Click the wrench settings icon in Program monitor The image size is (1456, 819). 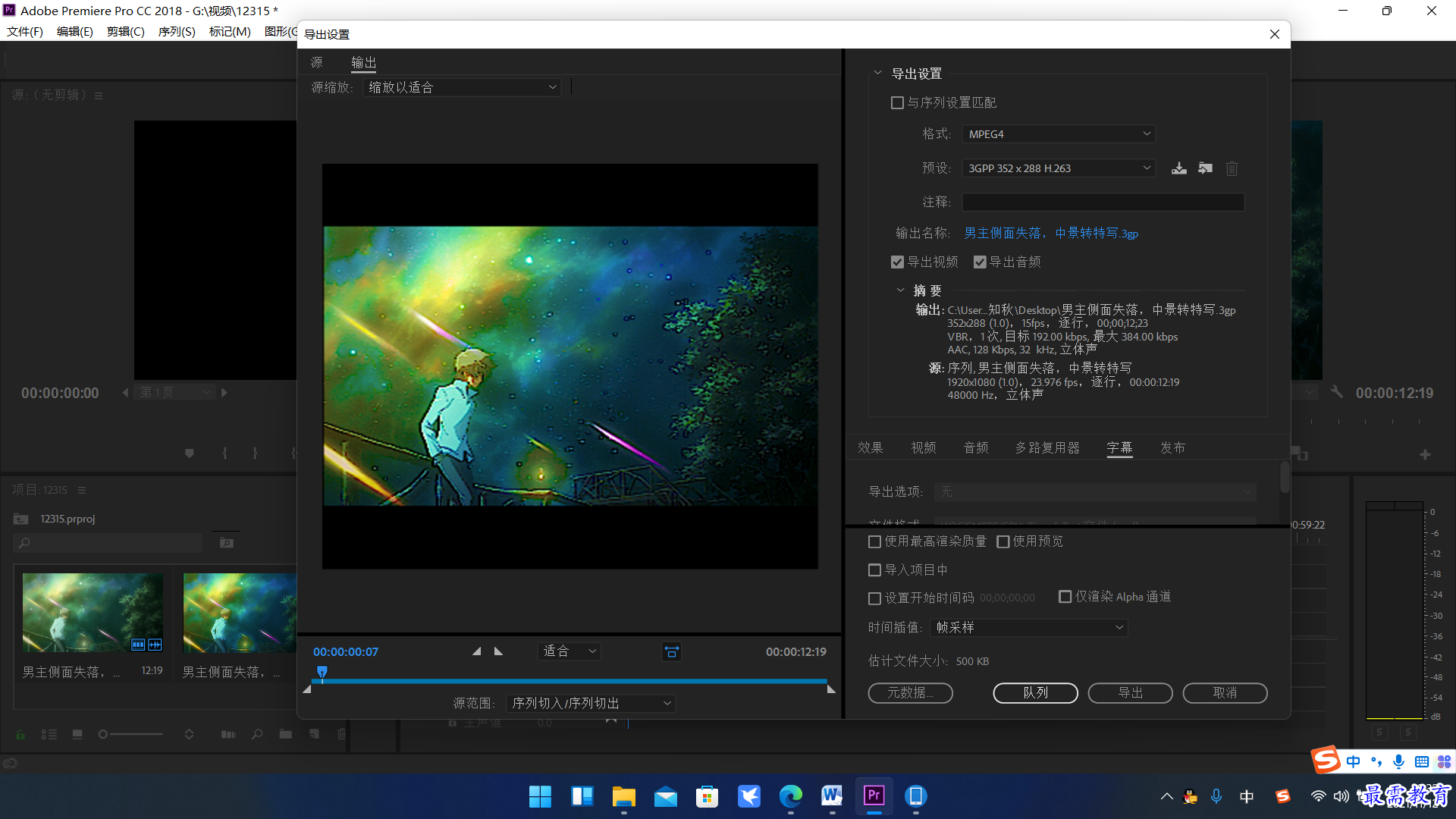1337,392
